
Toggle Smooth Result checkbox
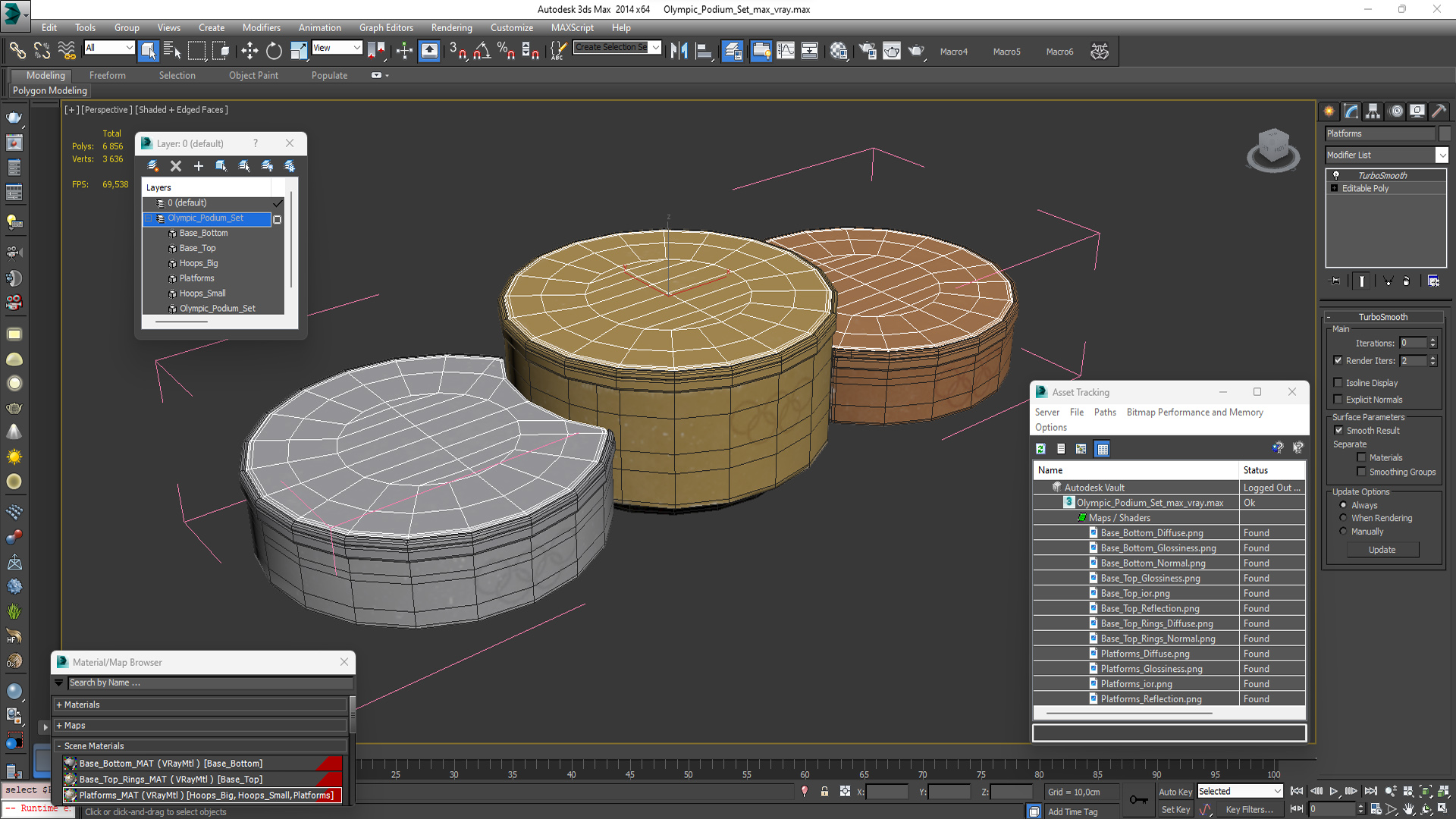click(x=1339, y=430)
